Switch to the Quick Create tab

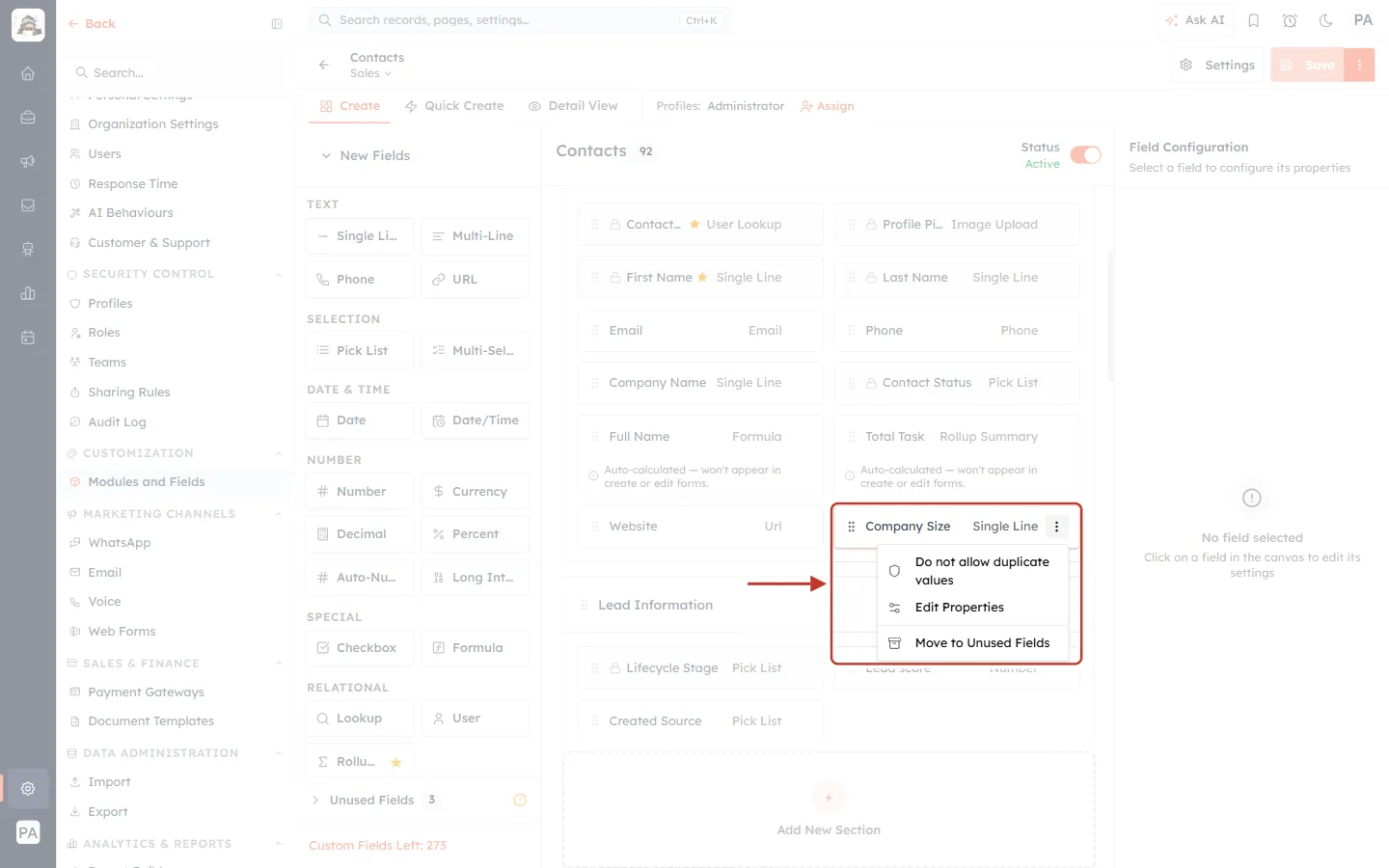point(454,106)
